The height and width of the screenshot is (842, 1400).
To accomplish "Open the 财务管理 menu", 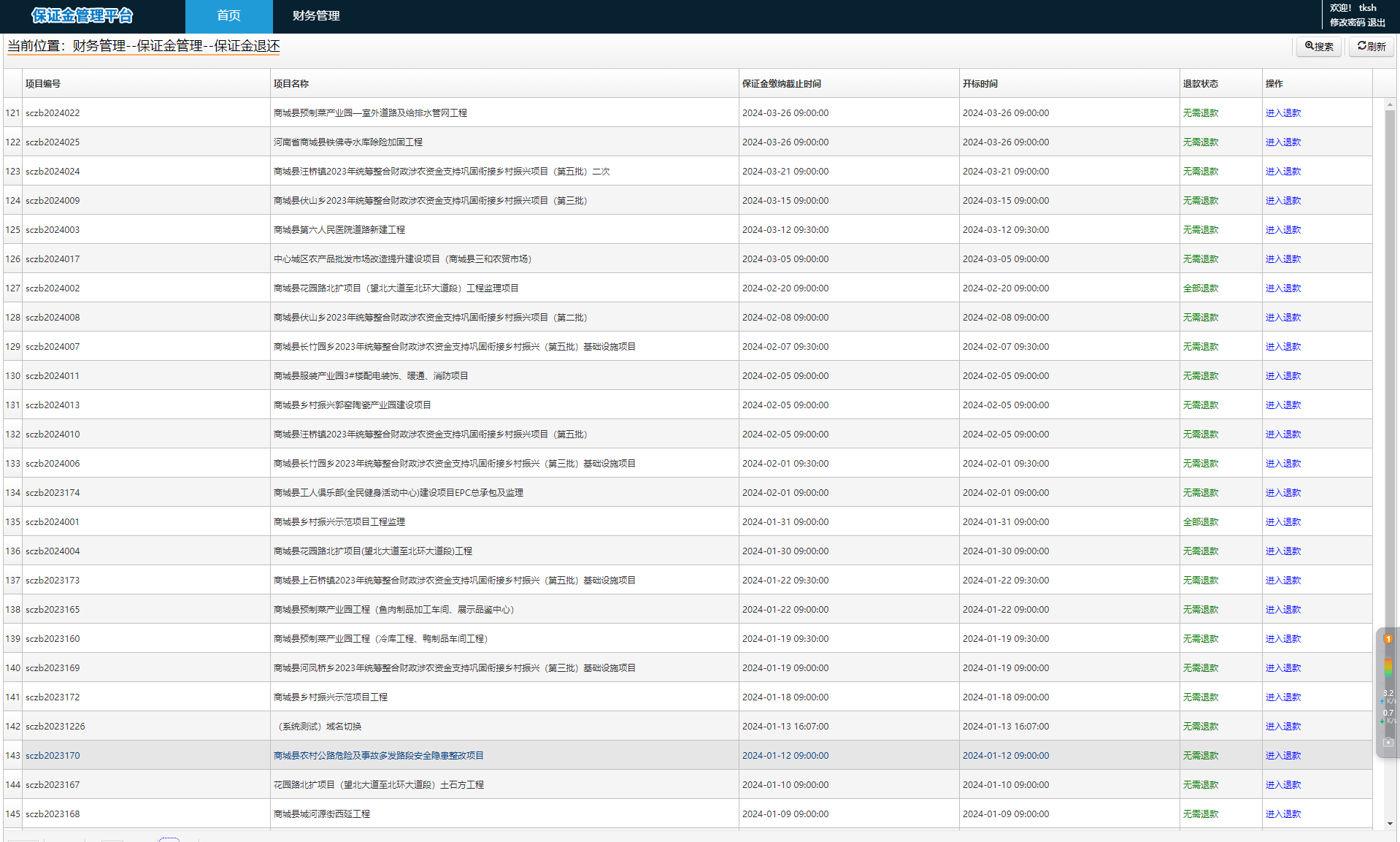I will (x=316, y=16).
